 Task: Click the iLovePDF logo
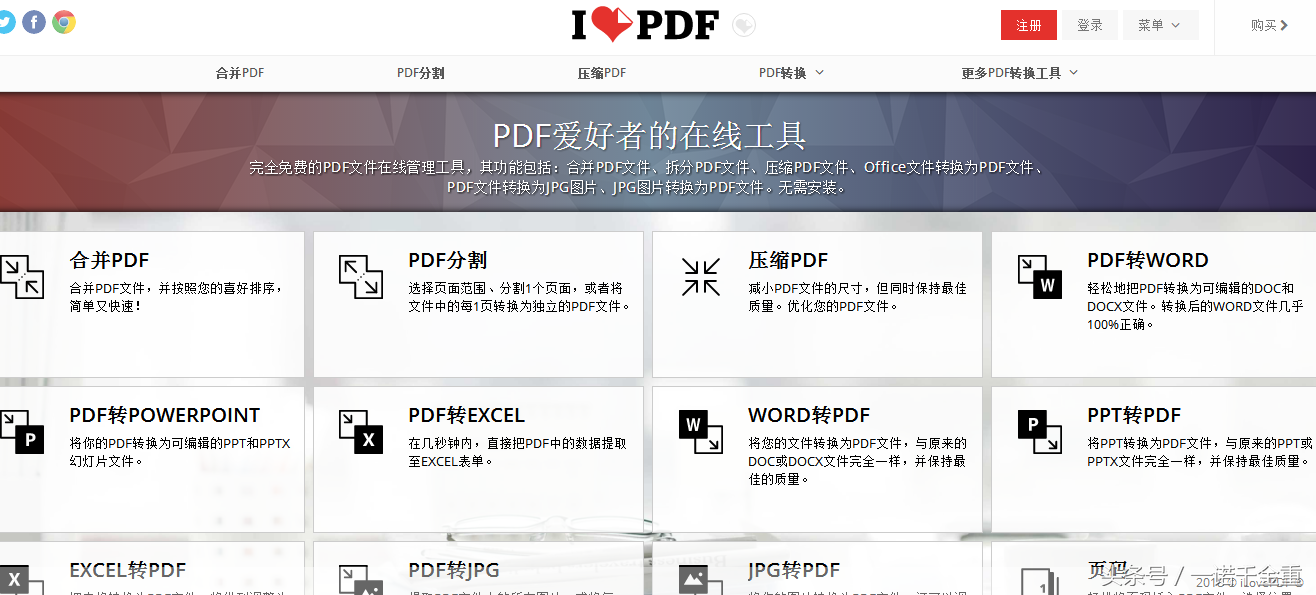point(645,25)
